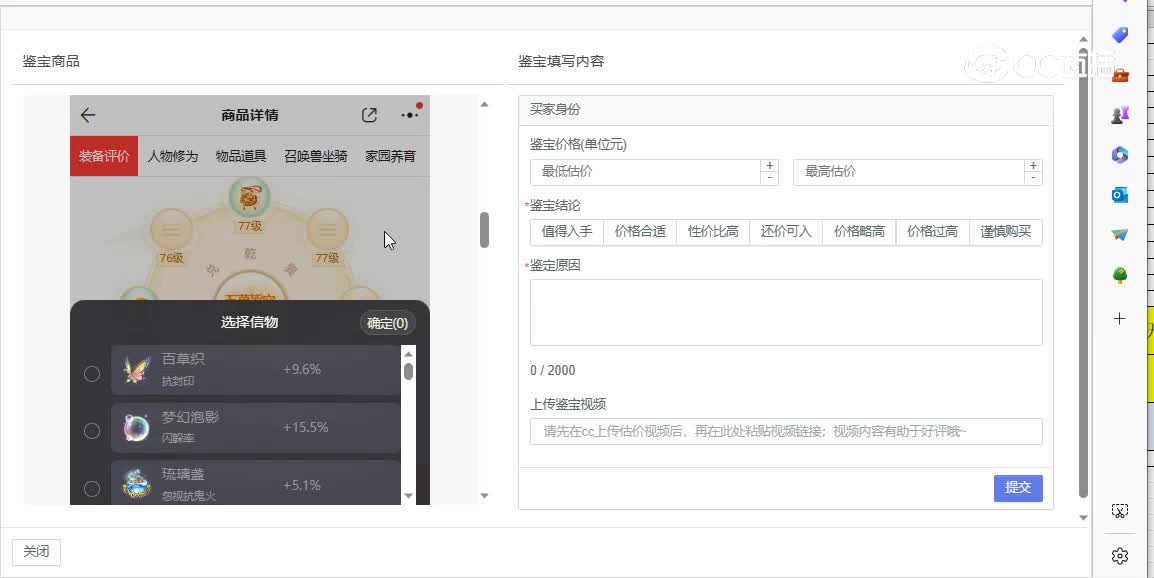1154x578 pixels.
Task: Click product preview panel scroll-up arrow
Action: click(x=484, y=105)
